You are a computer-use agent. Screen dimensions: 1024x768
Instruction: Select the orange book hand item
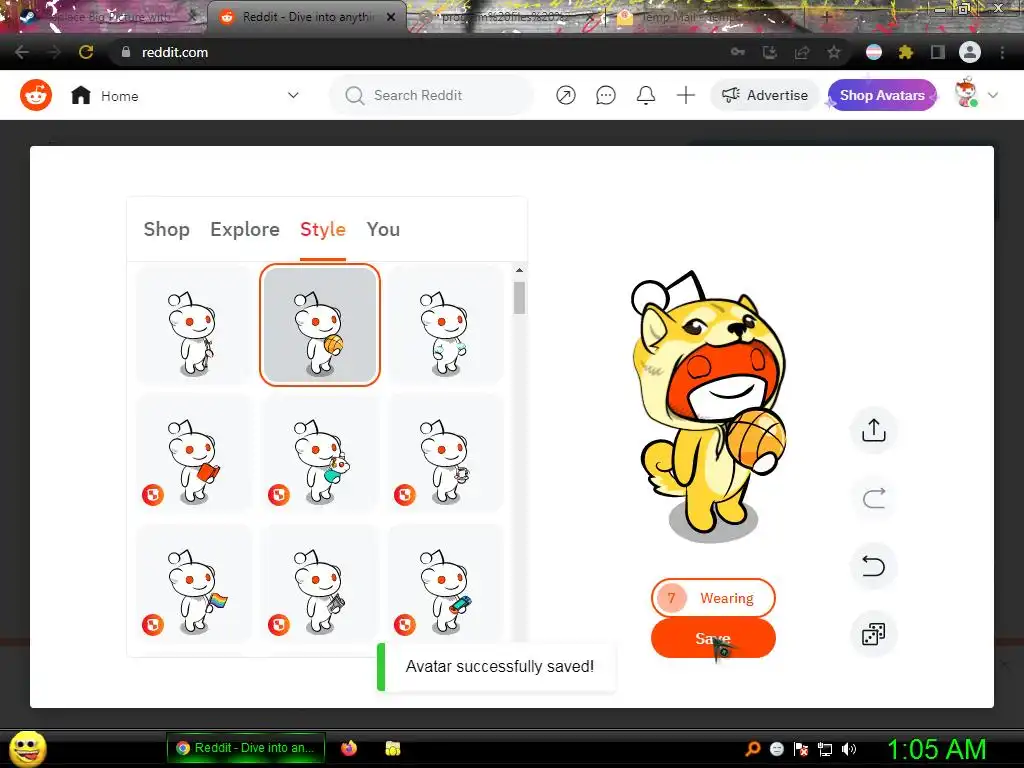(x=194, y=453)
